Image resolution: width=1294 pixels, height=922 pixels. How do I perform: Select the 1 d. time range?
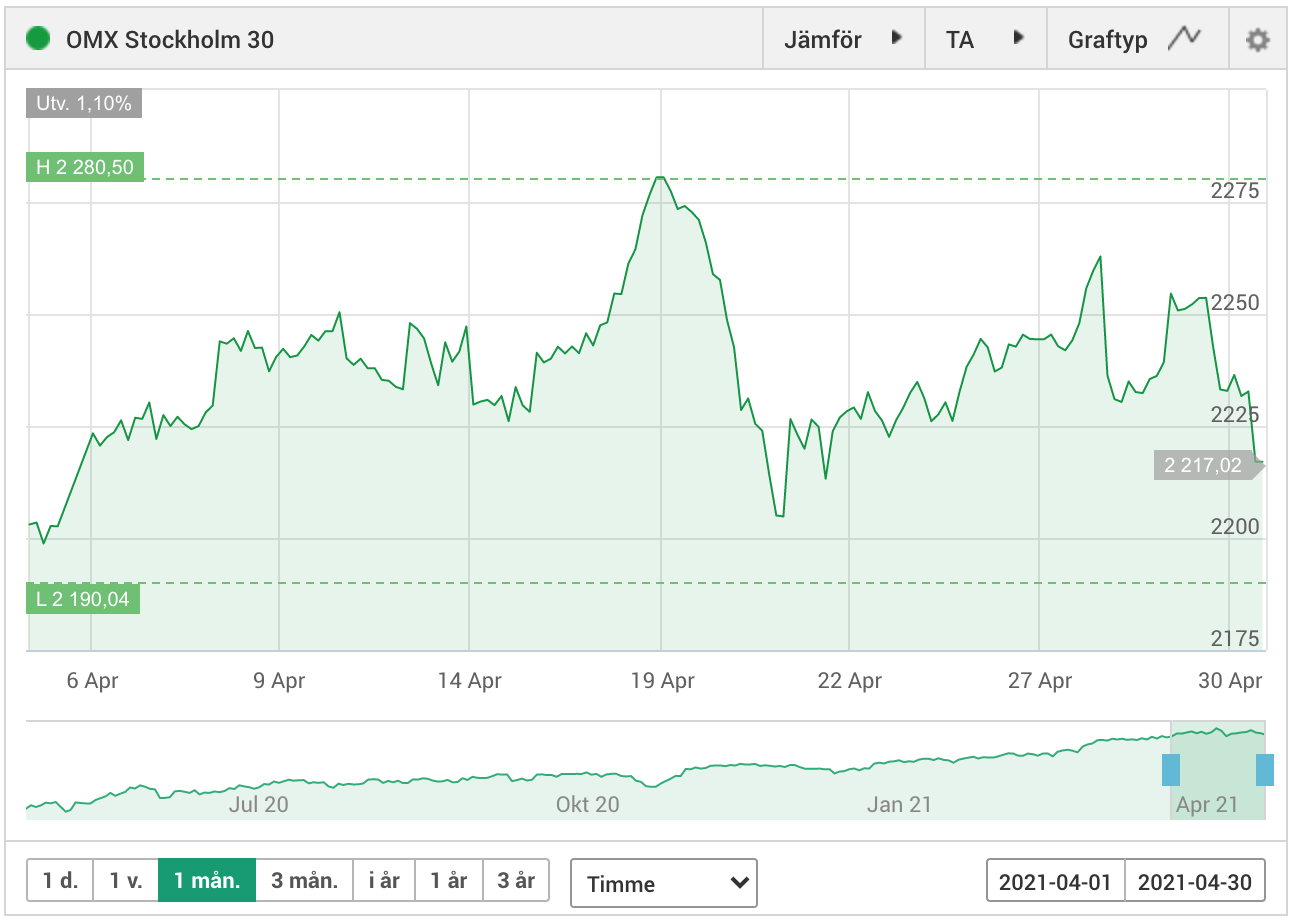click(60, 881)
